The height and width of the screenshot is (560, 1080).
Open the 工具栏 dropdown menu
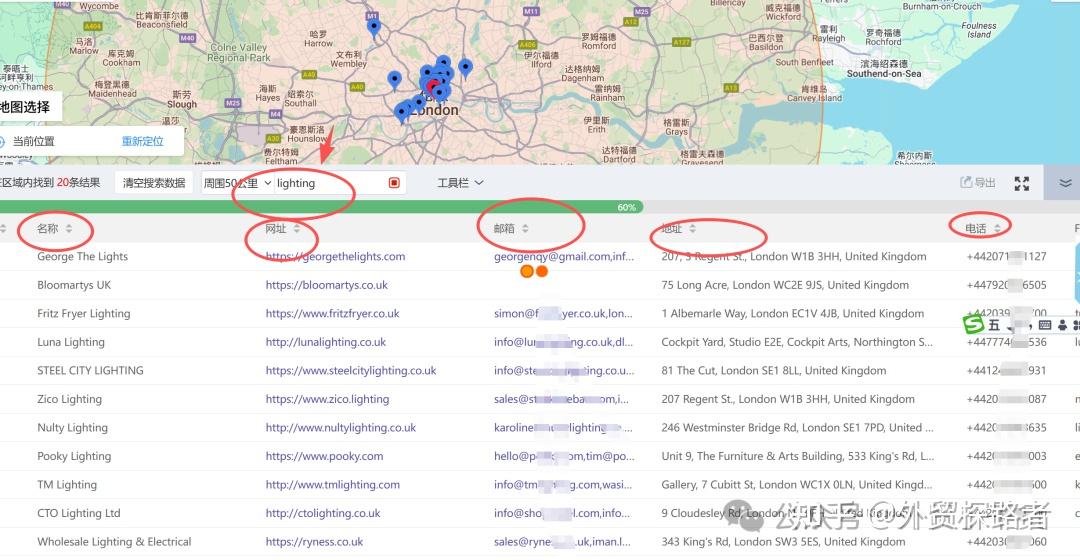(460, 183)
